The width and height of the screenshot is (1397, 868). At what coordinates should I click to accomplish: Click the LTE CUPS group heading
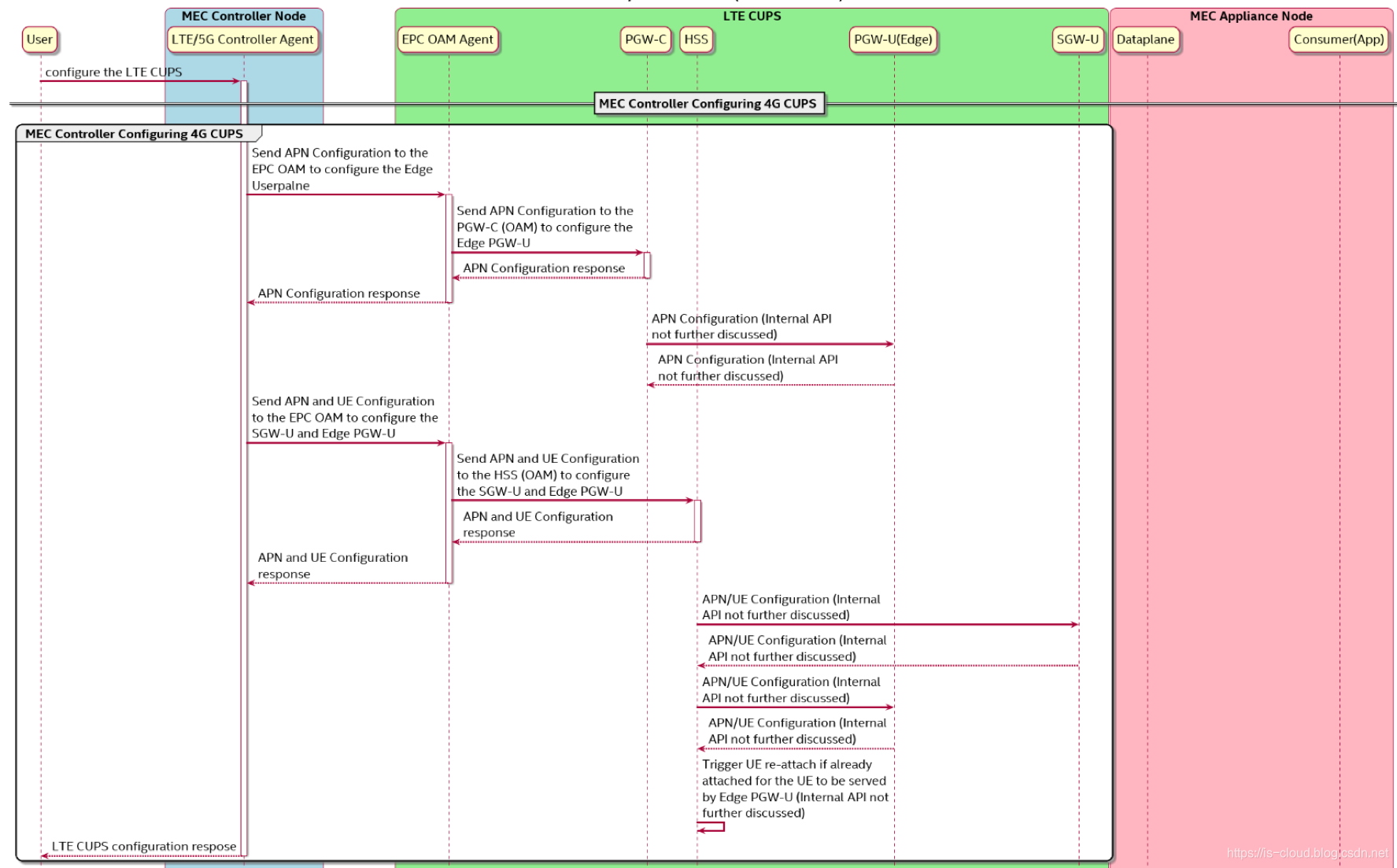[x=752, y=16]
